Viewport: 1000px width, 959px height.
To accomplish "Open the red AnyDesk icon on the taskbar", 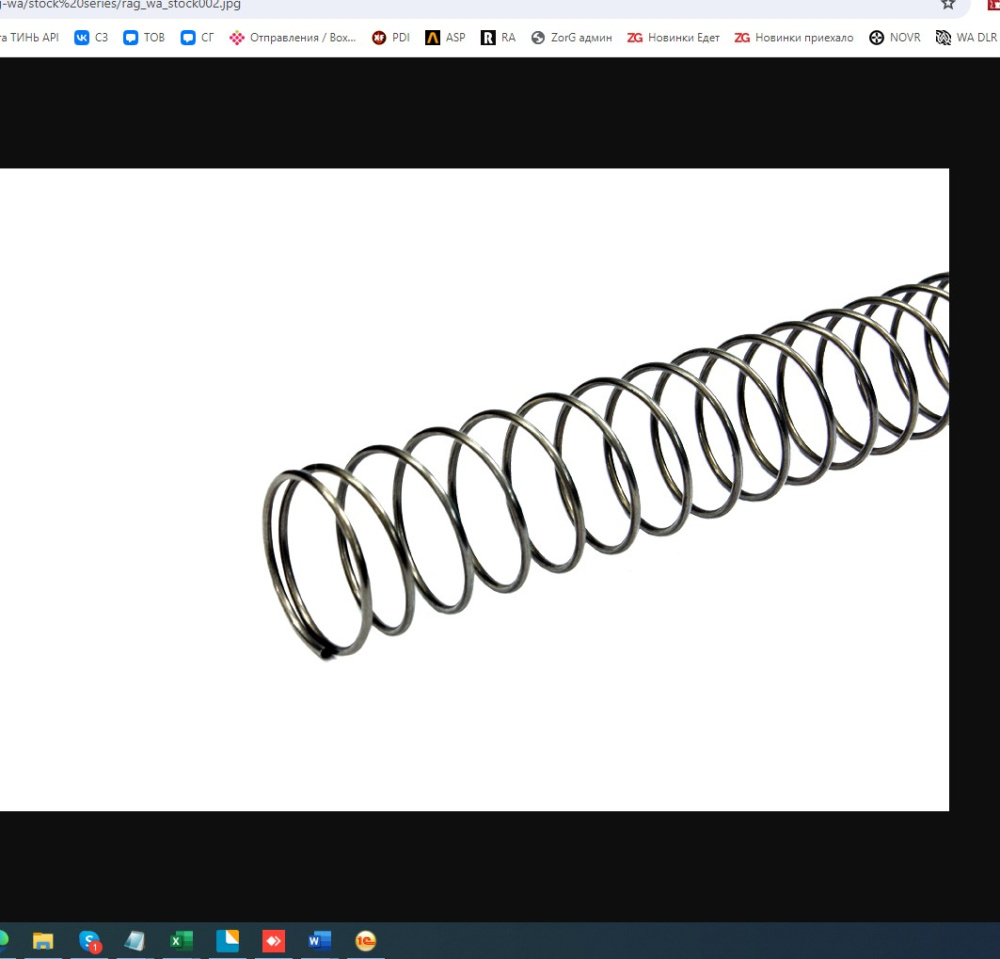I will [274, 941].
